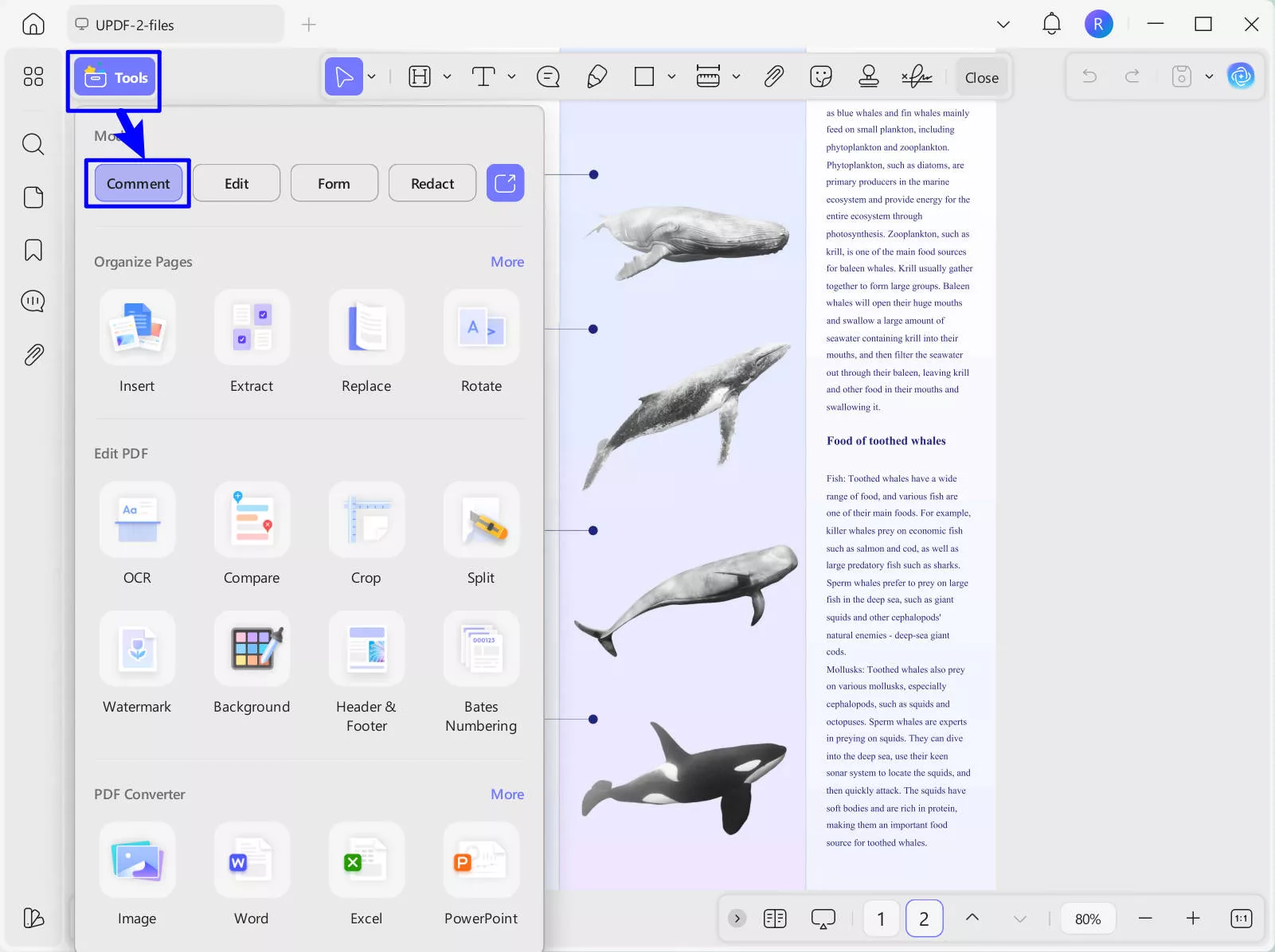The width and height of the screenshot is (1275, 952).
Task: Expand the save options dropdown arrow
Action: [x=1209, y=77]
